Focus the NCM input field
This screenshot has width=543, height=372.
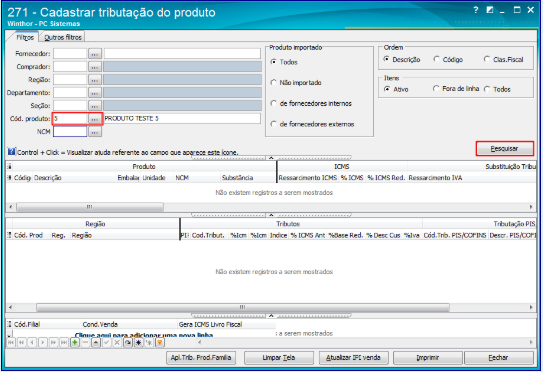70,132
